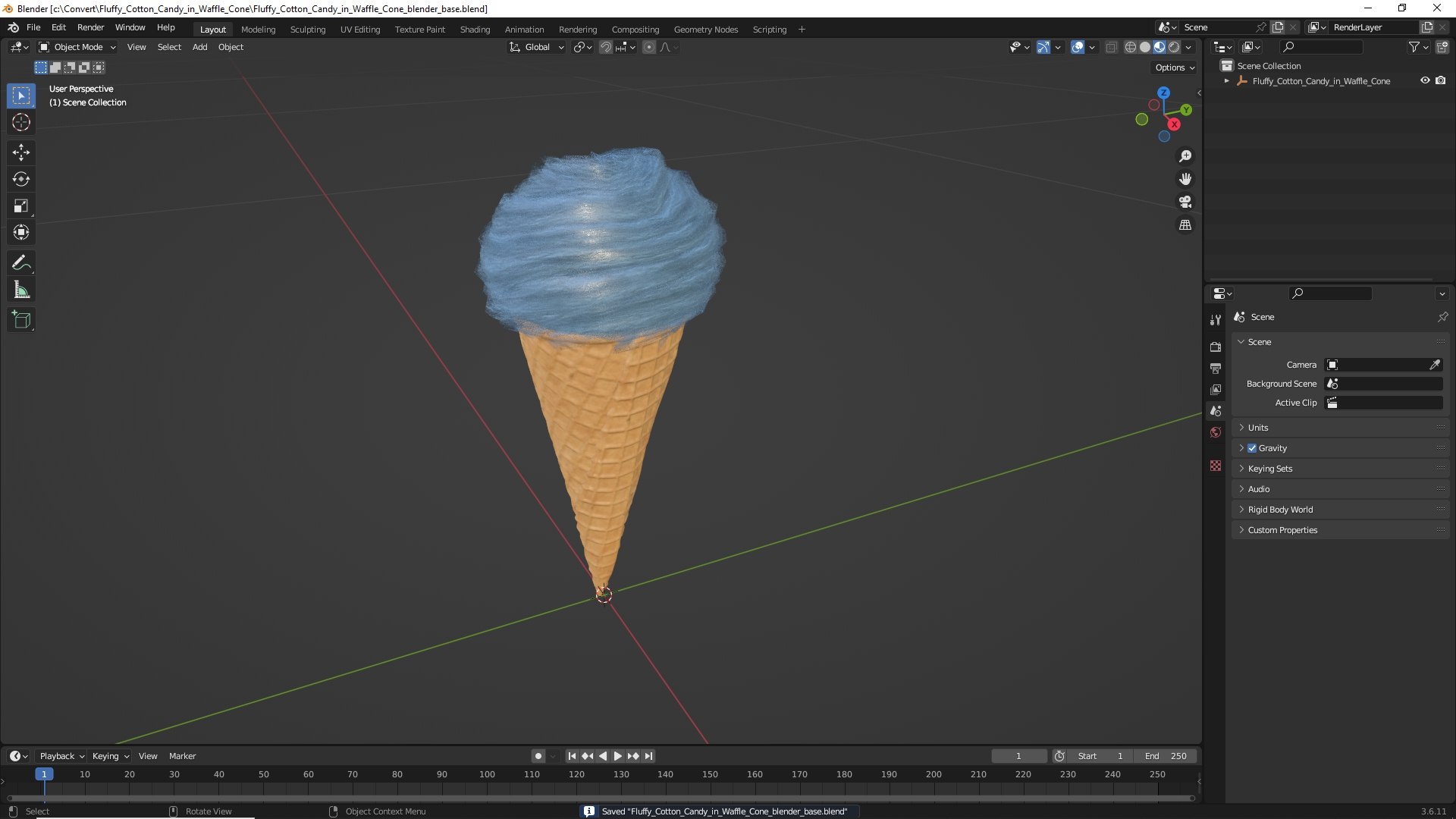
Task: Open the Global transform orientation dropdown
Action: (536, 47)
